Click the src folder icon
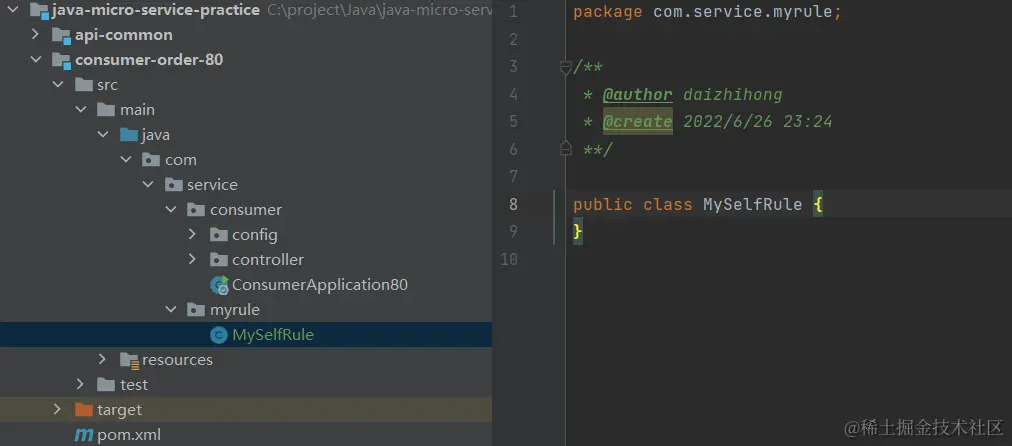Image resolution: width=1012 pixels, height=446 pixels. tap(84, 85)
